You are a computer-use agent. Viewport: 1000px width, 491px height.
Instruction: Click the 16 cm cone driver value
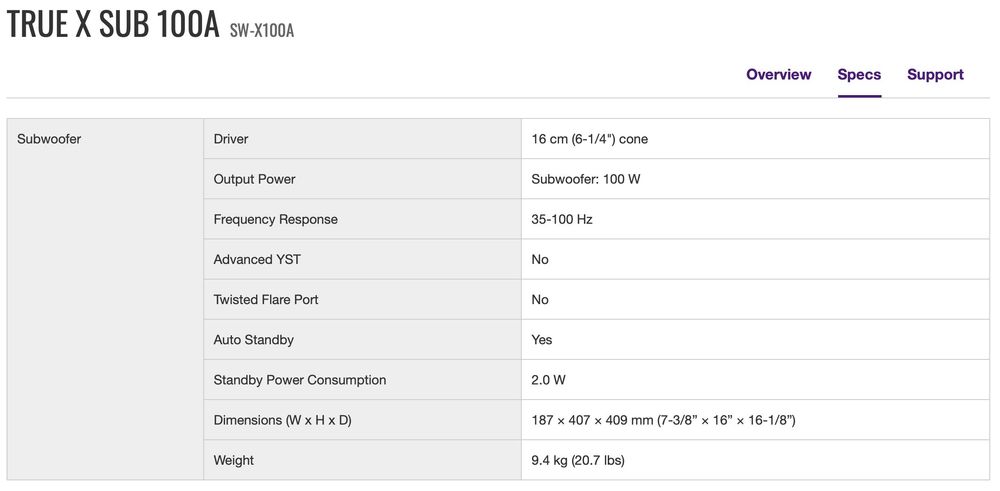(x=589, y=139)
